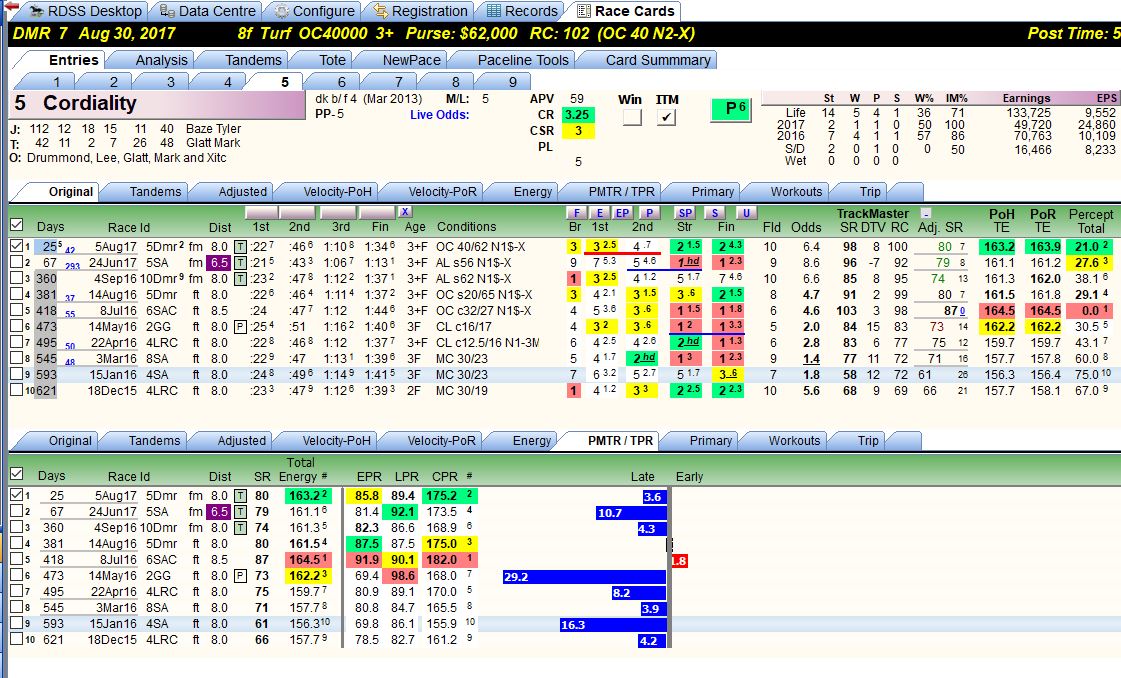Click the SP button above Str
1121x678 pixels.
(685, 212)
